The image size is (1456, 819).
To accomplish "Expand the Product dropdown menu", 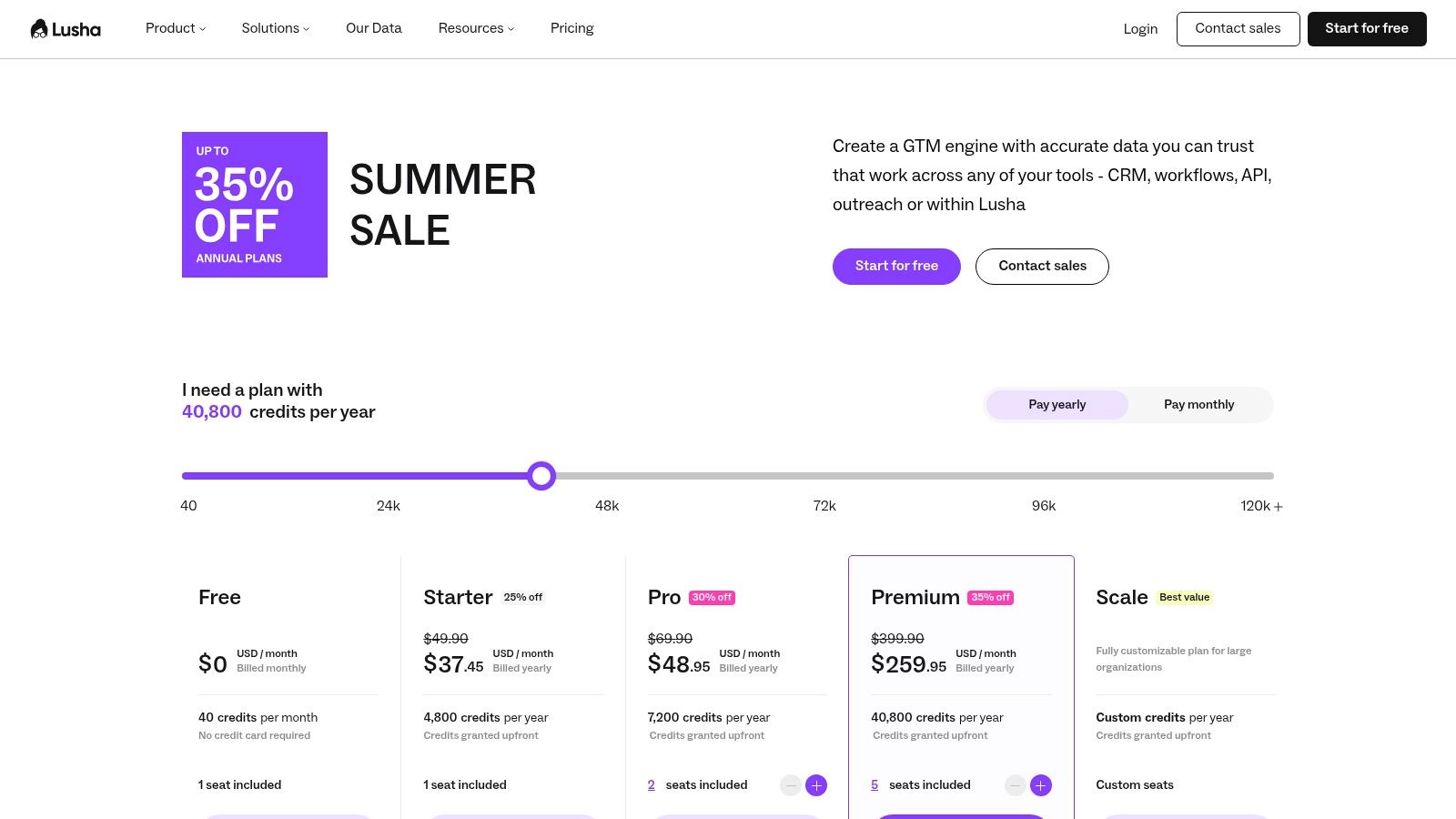I will (x=176, y=28).
